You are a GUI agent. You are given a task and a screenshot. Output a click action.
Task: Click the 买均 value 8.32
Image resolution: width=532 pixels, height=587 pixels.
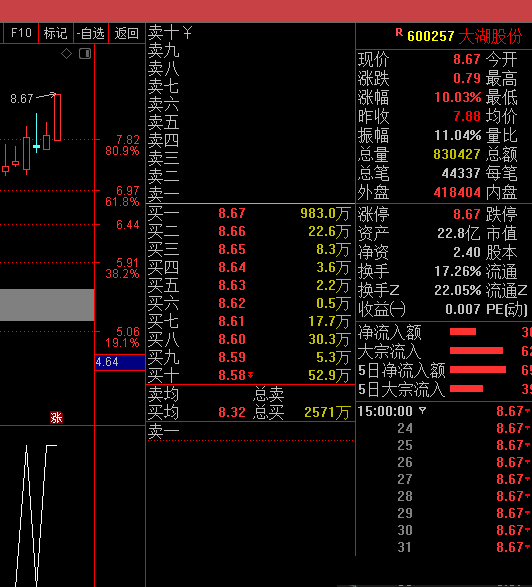[232, 413]
